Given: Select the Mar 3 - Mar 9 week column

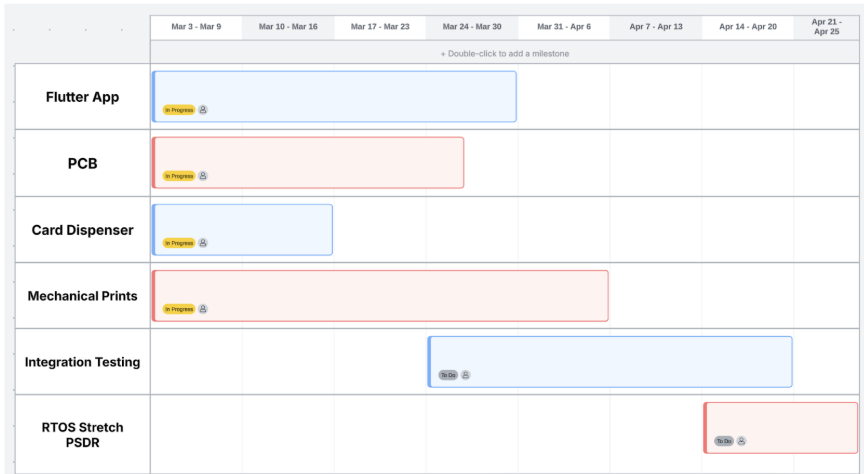Looking at the screenshot, I should 196,27.
